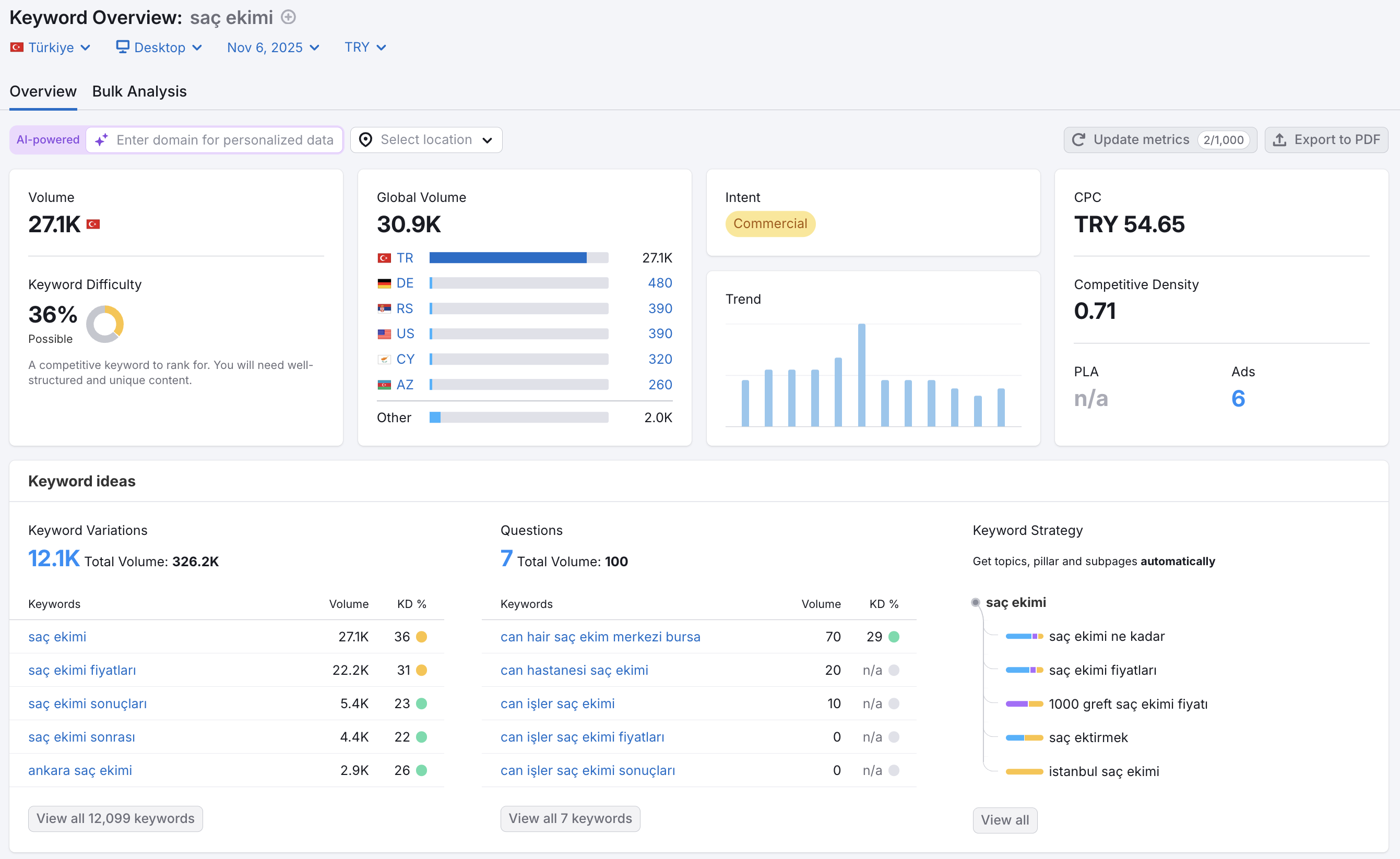This screenshot has width=1400, height=859.
Task: Click the refresh icon on Update metrics
Action: point(1078,140)
